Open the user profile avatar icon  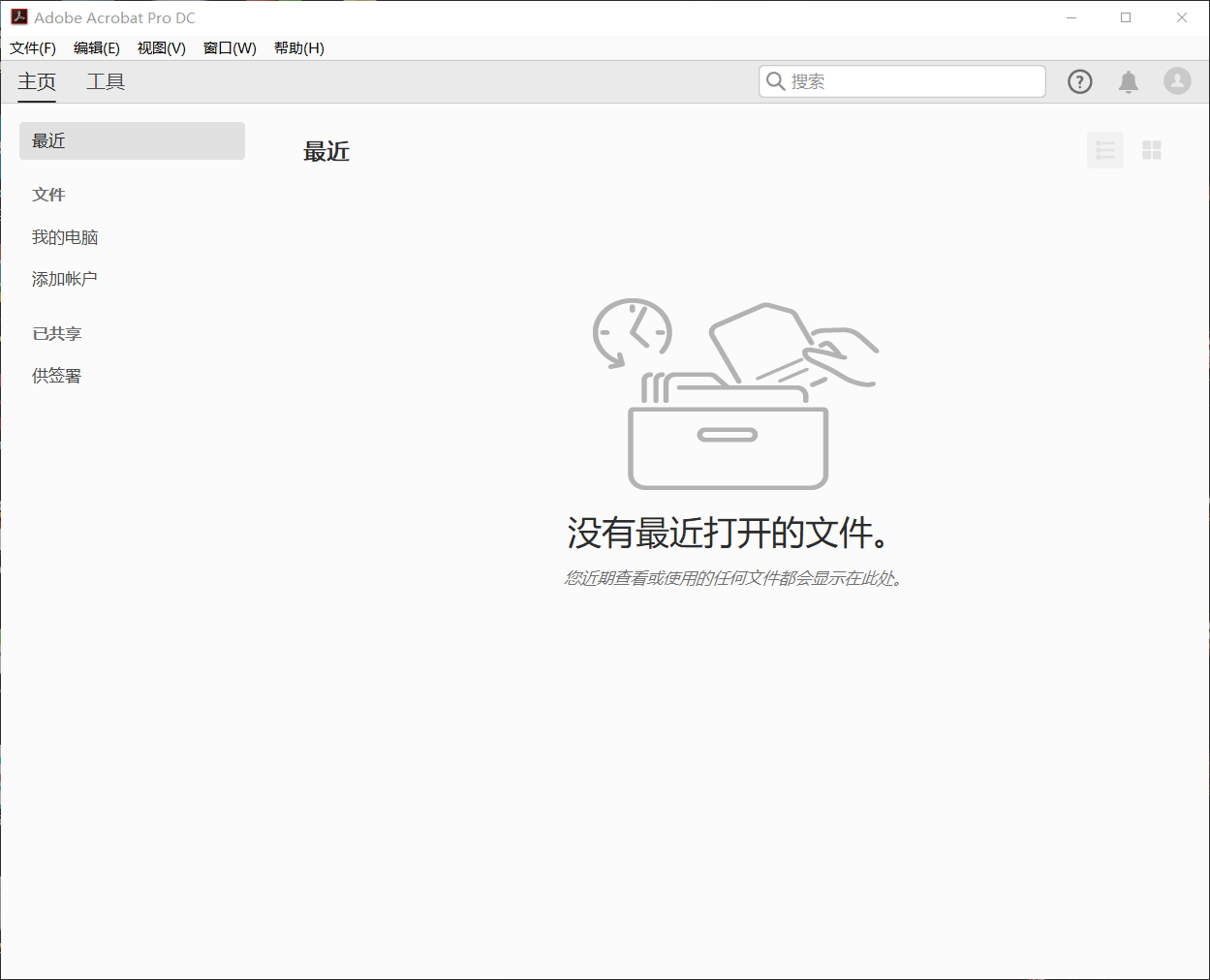tap(1177, 81)
